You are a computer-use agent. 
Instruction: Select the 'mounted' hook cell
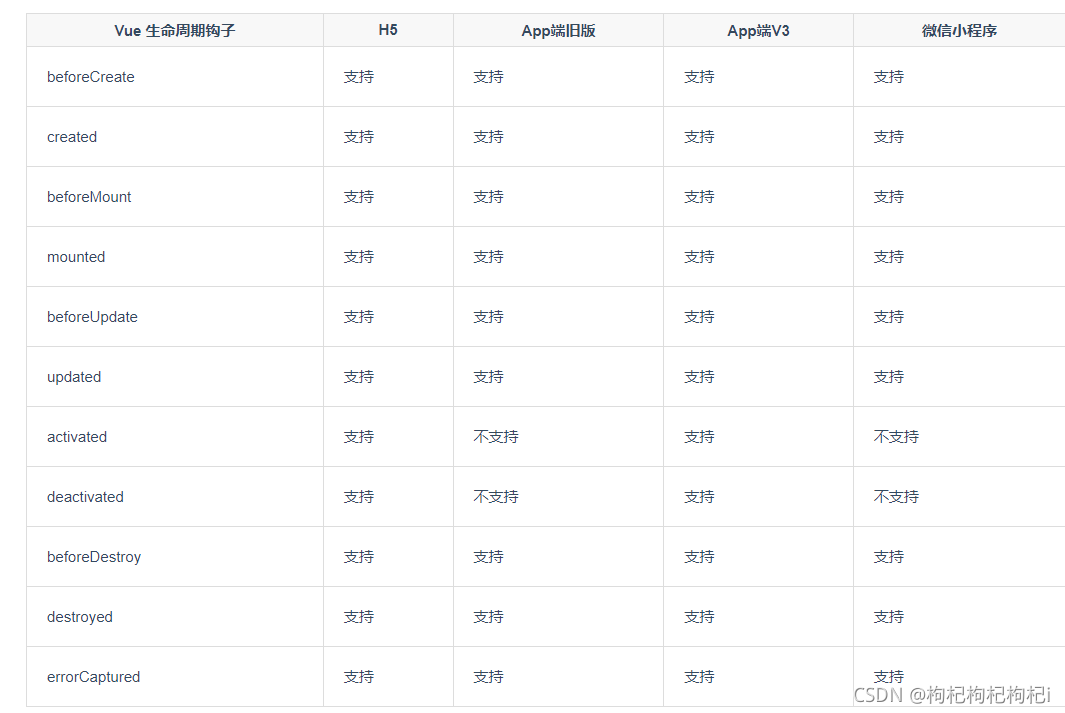click(76, 257)
